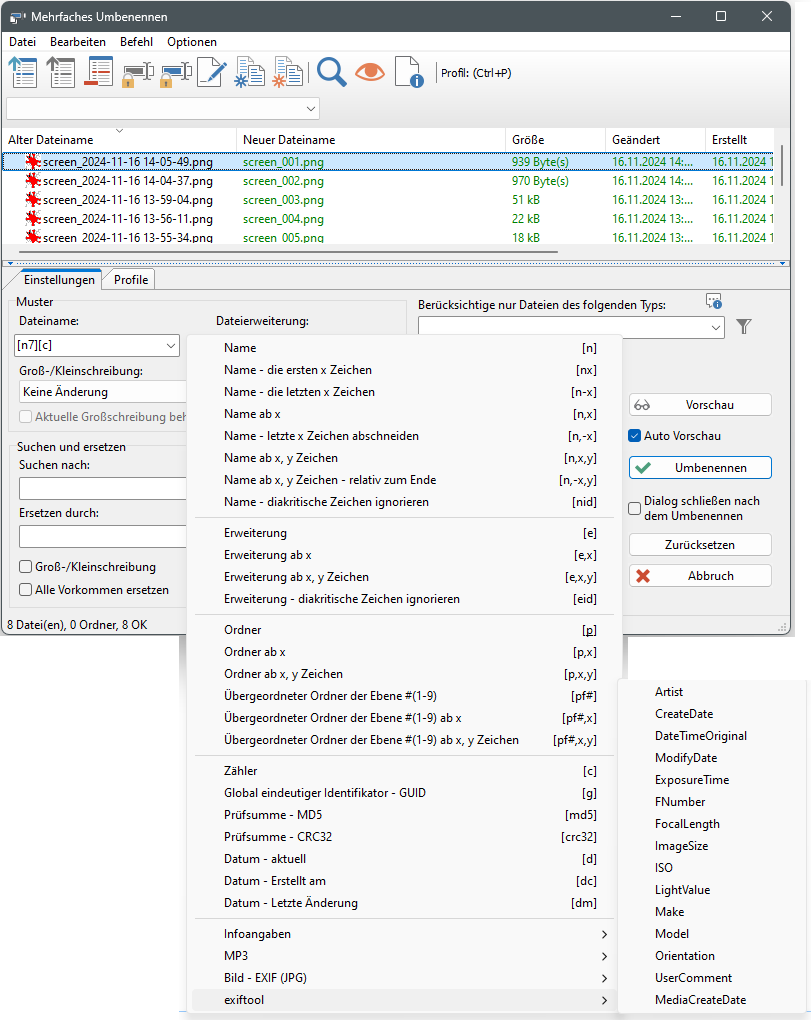
Task: Uncheck the Auto Vorschau checkbox
Action: tap(634, 436)
